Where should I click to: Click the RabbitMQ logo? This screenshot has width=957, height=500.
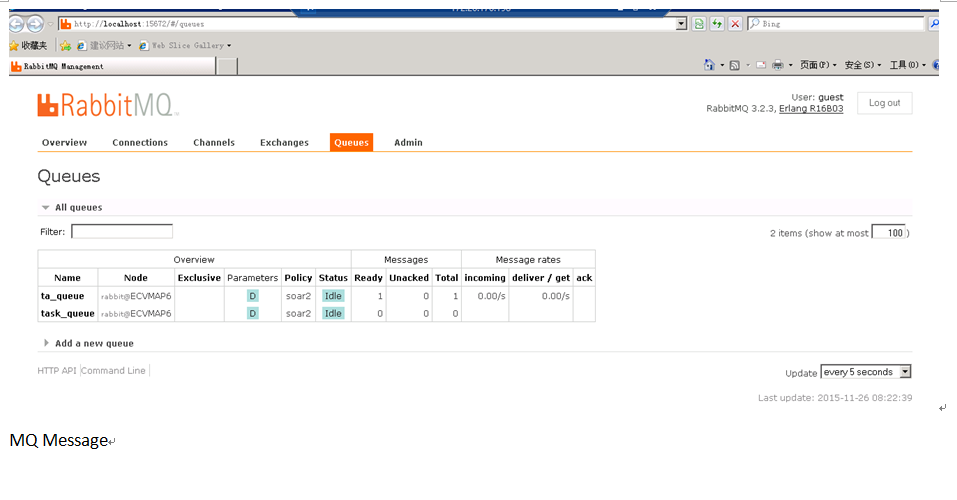108,105
